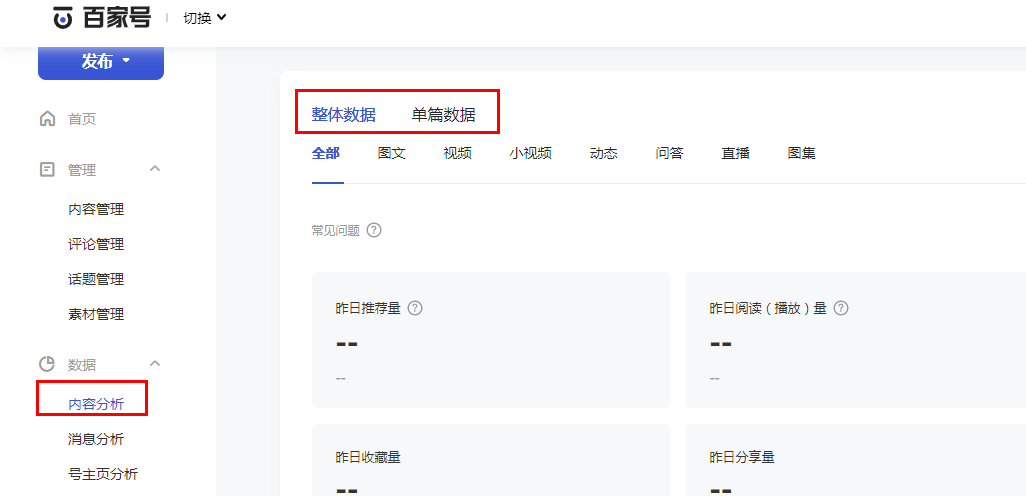Select the 直播 content tab
The height and width of the screenshot is (496, 1026).
[x=735, y=154]
